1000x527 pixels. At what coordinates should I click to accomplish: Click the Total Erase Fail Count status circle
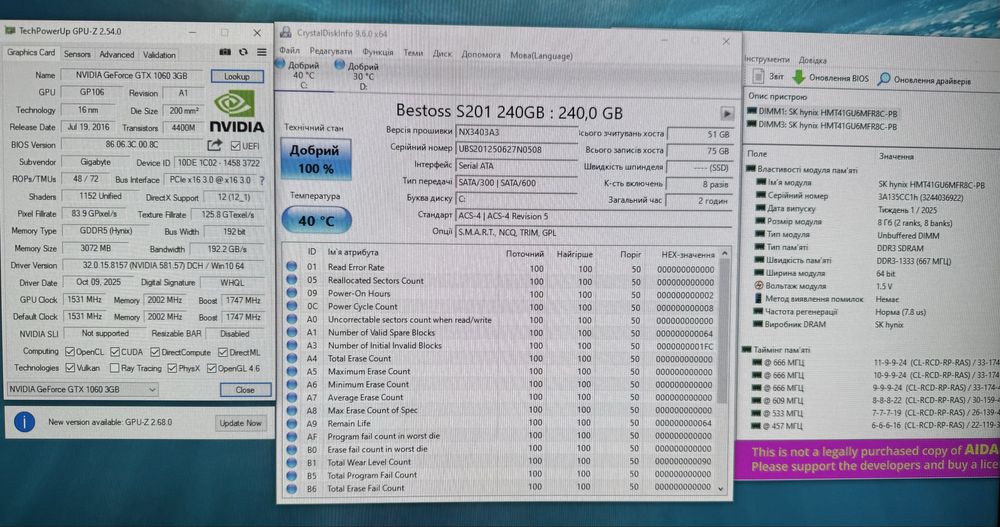[291, 488]
